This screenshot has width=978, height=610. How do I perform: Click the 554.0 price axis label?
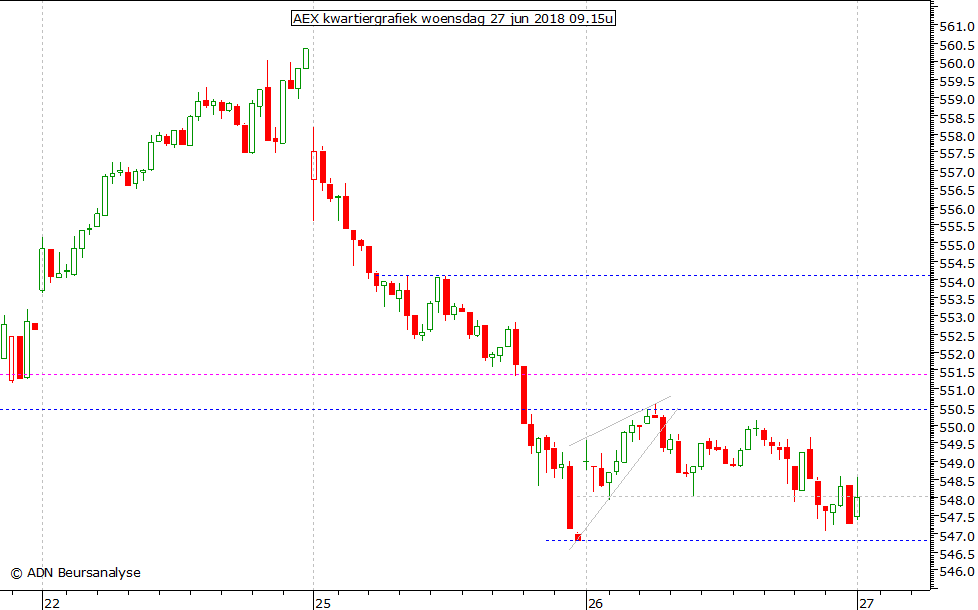[x=957, y=283]
